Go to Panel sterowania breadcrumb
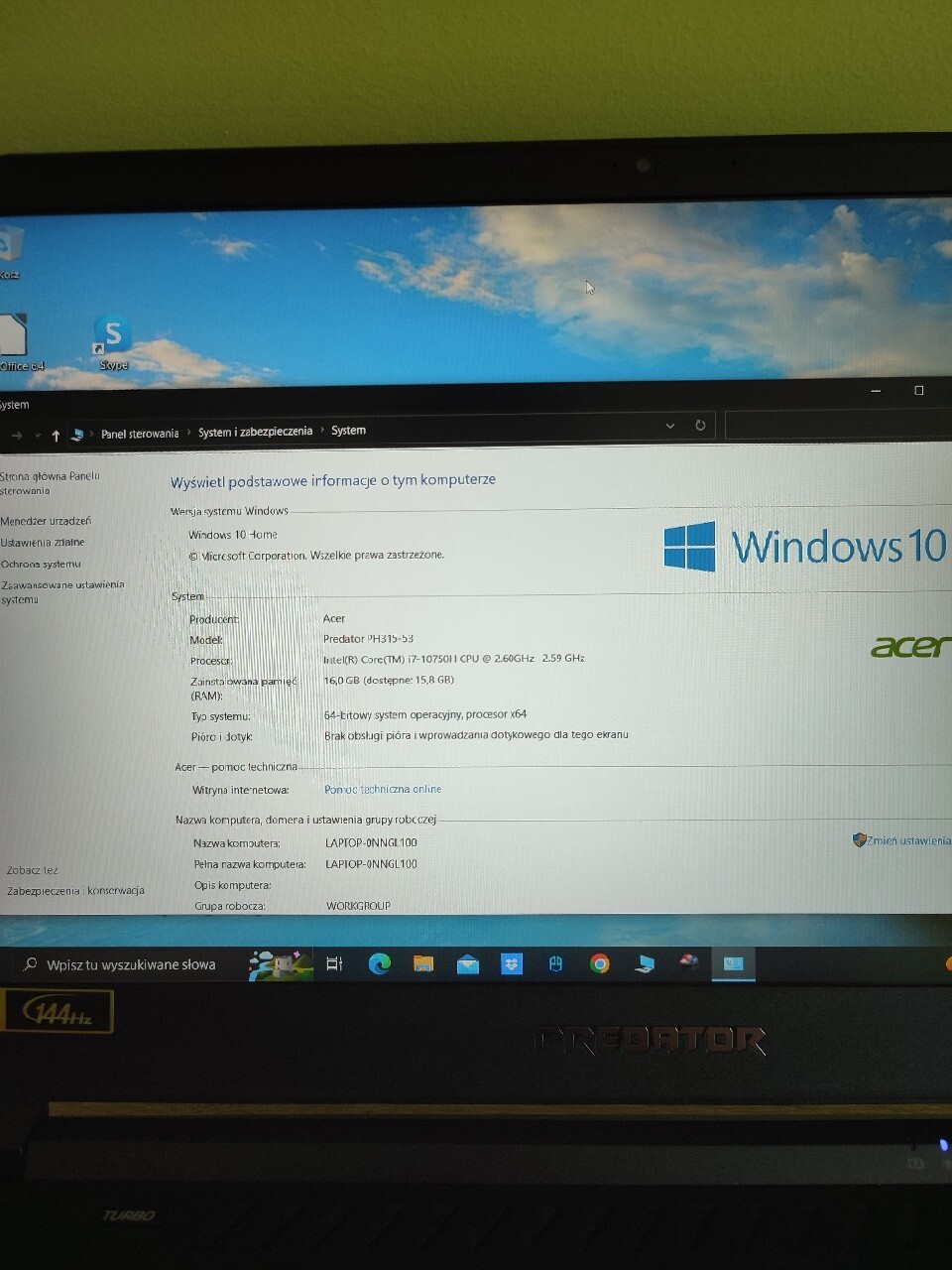This screenshot has height=1270, width=952. 140,434
